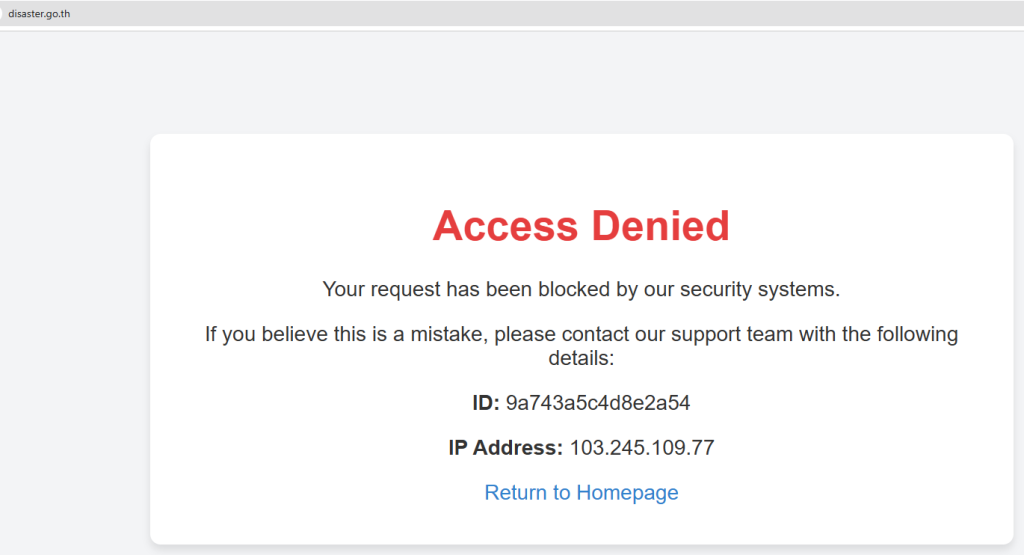Click the words "security systems"
The image size is (1024, 555).
(759, 289)
